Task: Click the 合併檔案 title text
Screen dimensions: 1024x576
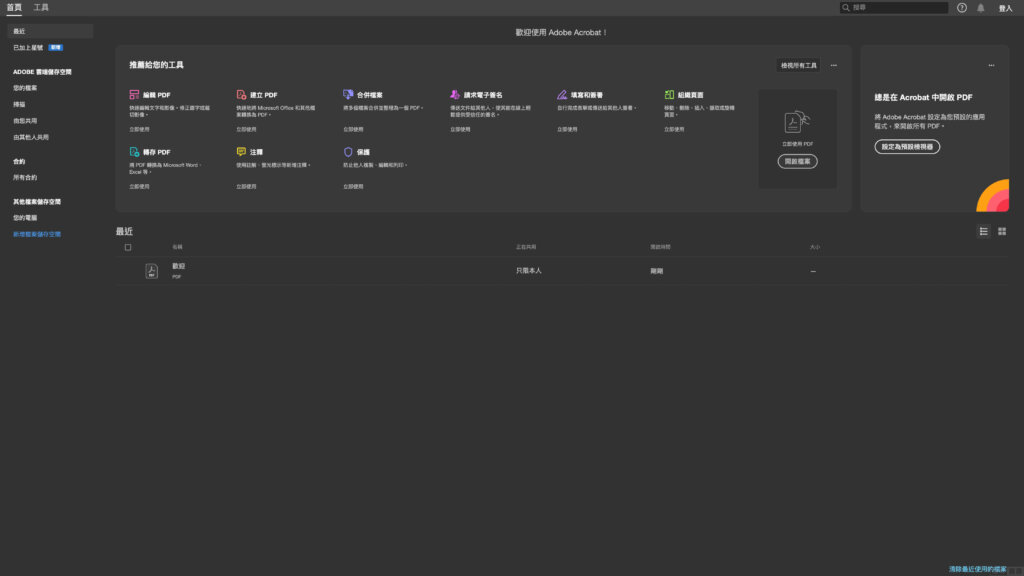Action: click(370, 95)
